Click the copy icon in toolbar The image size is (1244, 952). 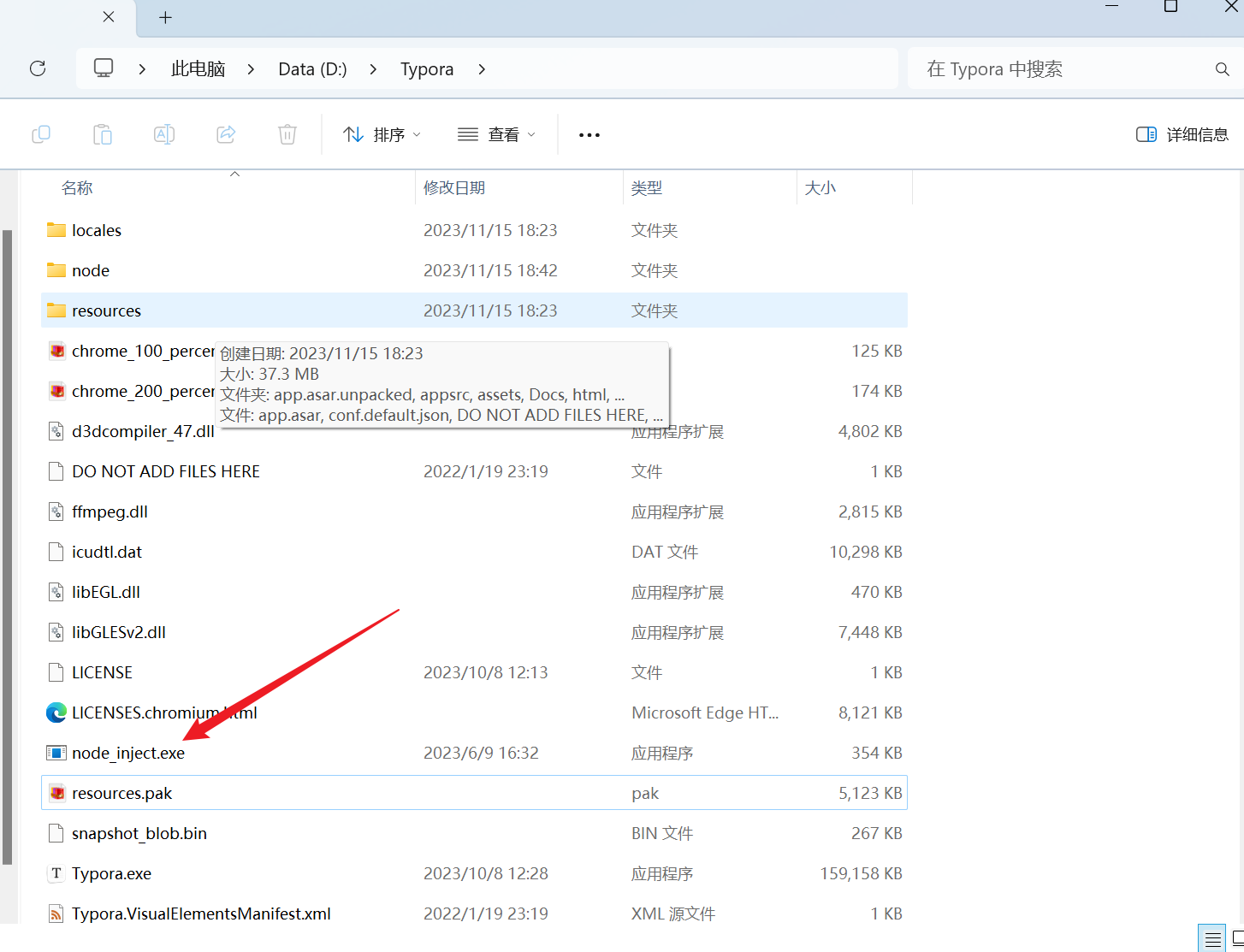click(41, 134)
